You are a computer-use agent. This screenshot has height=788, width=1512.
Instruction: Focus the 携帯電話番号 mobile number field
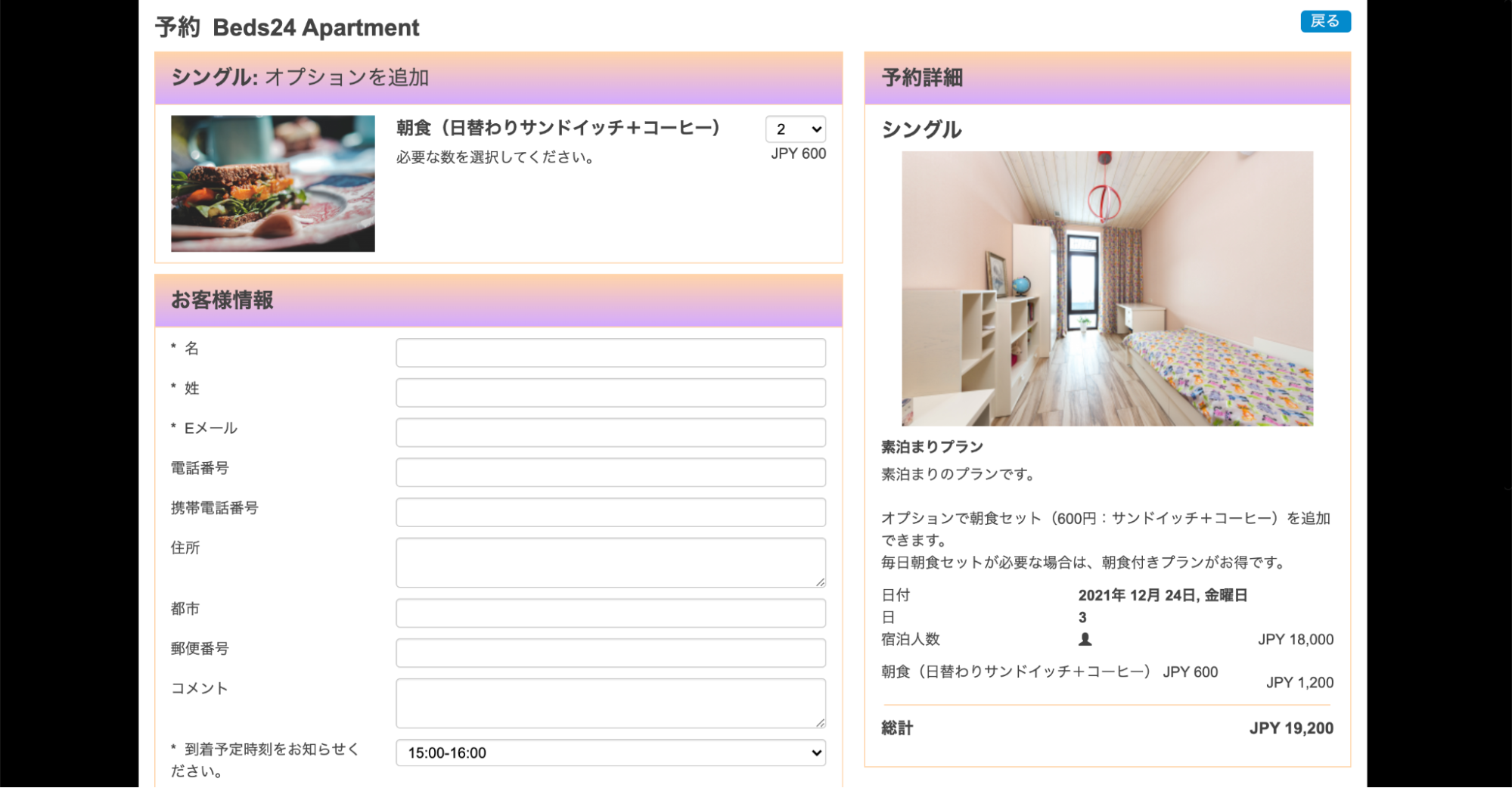click(610, 513)
